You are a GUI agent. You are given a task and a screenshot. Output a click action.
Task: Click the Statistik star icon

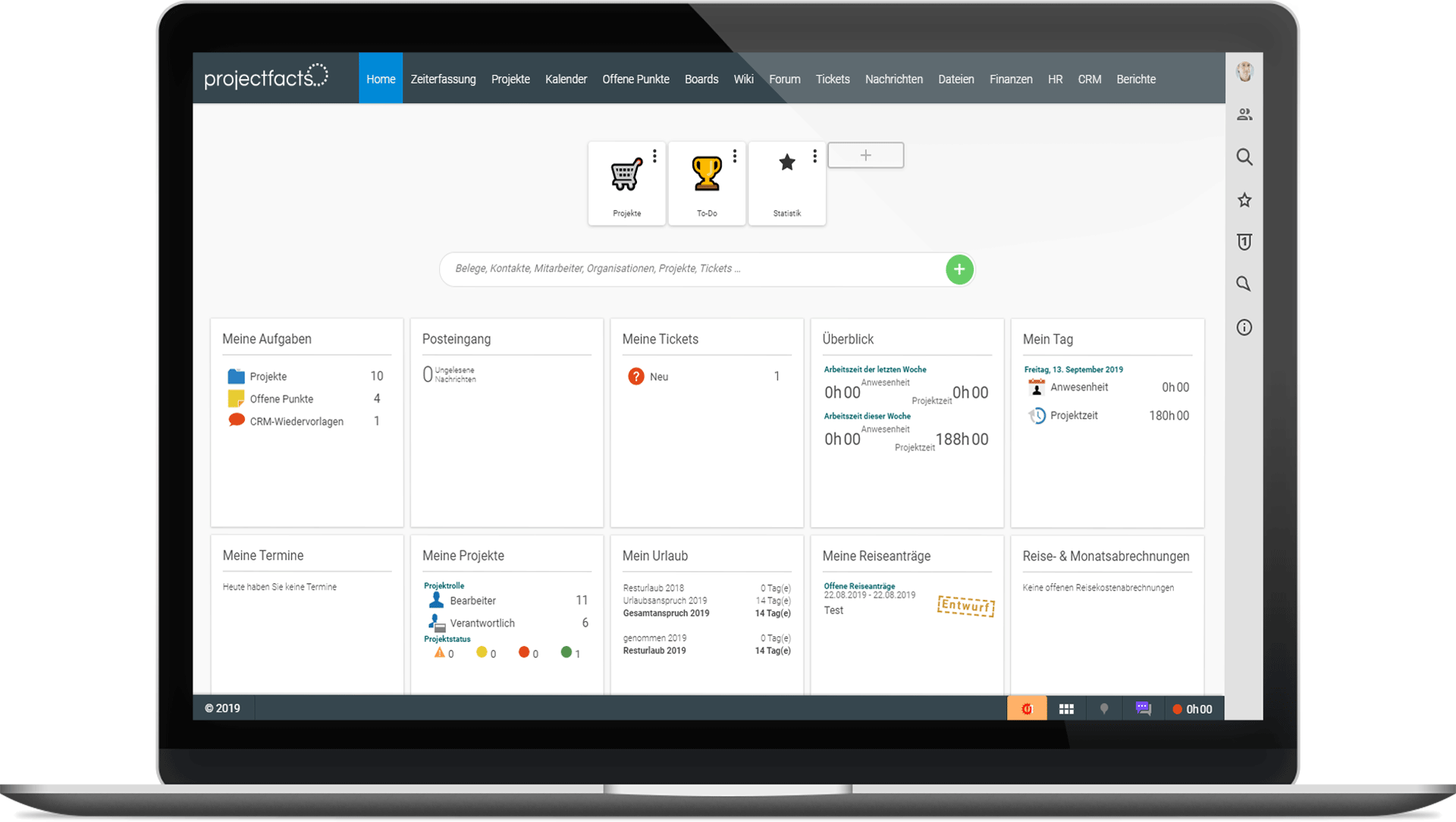click(788, 162)
